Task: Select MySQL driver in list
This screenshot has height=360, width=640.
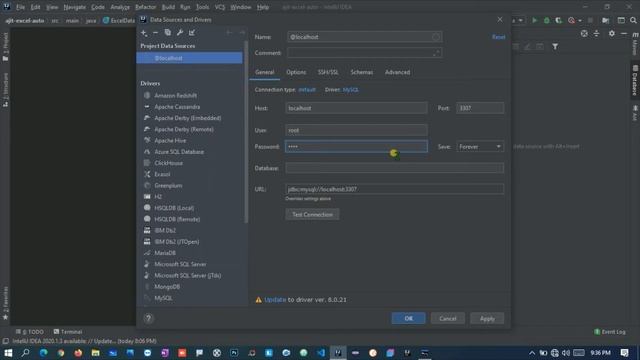Action: [x=163, y=298]
